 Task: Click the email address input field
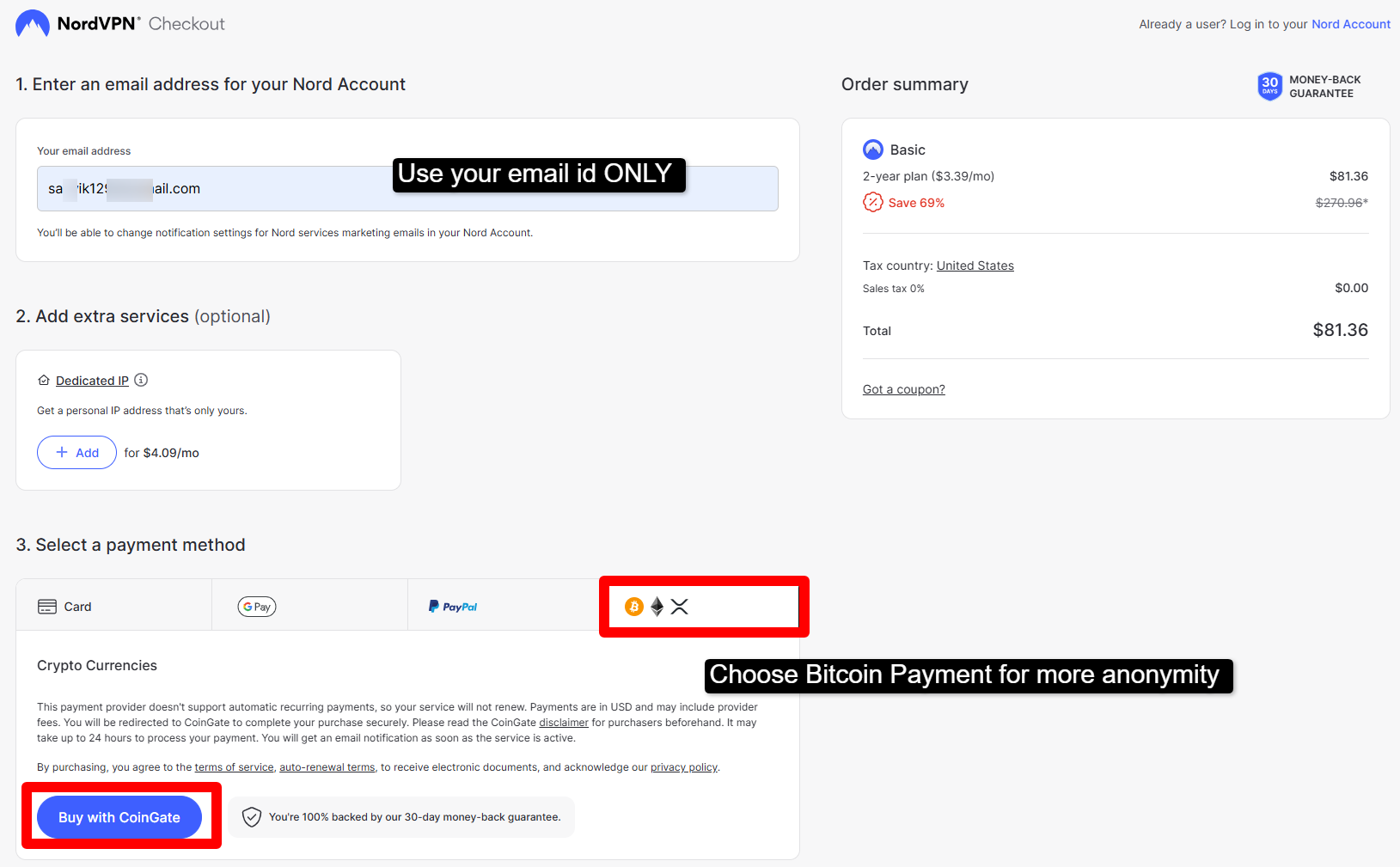(407, 188)
